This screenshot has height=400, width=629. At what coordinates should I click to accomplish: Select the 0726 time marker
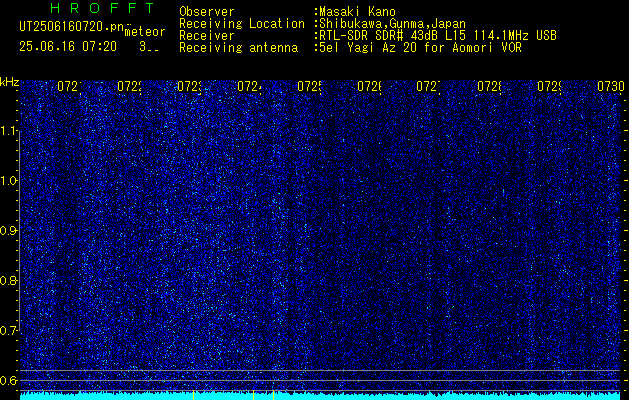pos(369,86)
